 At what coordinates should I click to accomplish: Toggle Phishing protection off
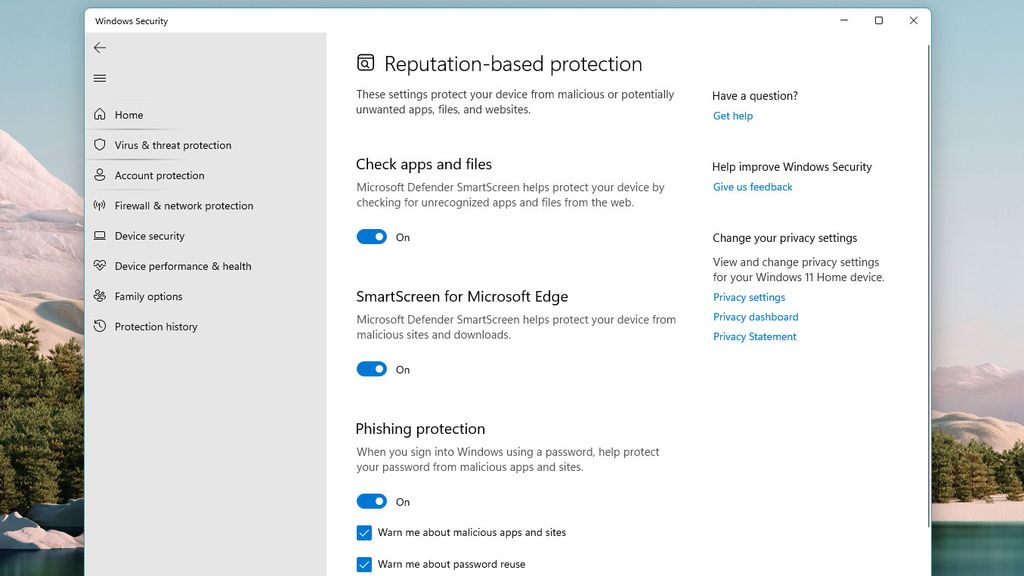371,501
